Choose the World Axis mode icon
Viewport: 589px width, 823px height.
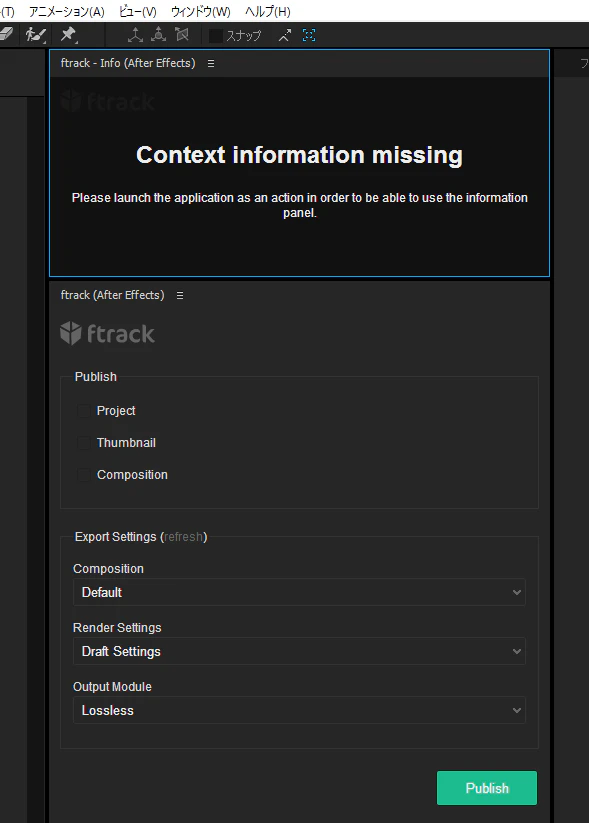[x=159, y=35]
